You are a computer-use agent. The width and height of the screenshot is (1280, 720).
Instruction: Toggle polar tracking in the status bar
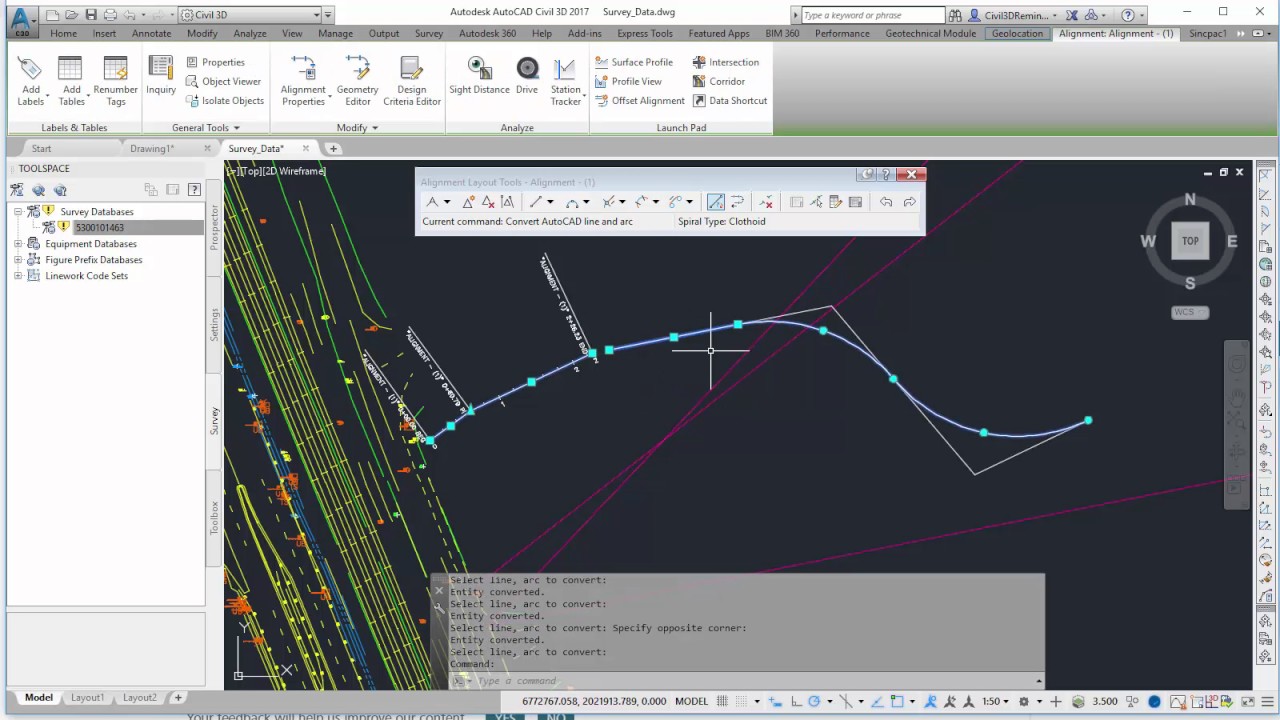coord(815,701)
